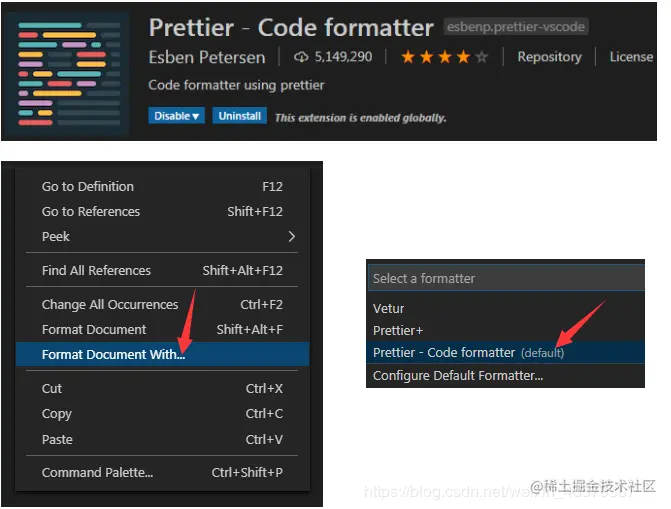Click the Esben Petersen publisher name
The height and width of the screenshot is (509, 671).
coord(207,57)
